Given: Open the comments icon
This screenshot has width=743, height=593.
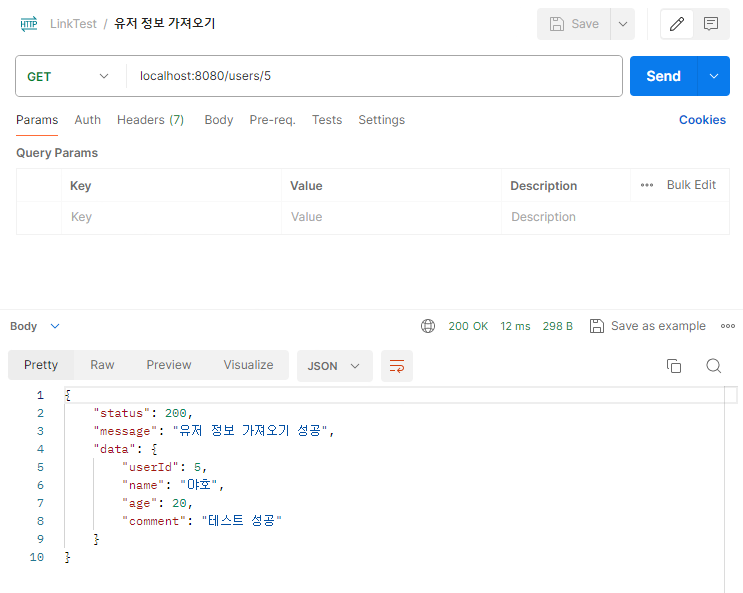Looking at the screenshot, I should point(711,24).
